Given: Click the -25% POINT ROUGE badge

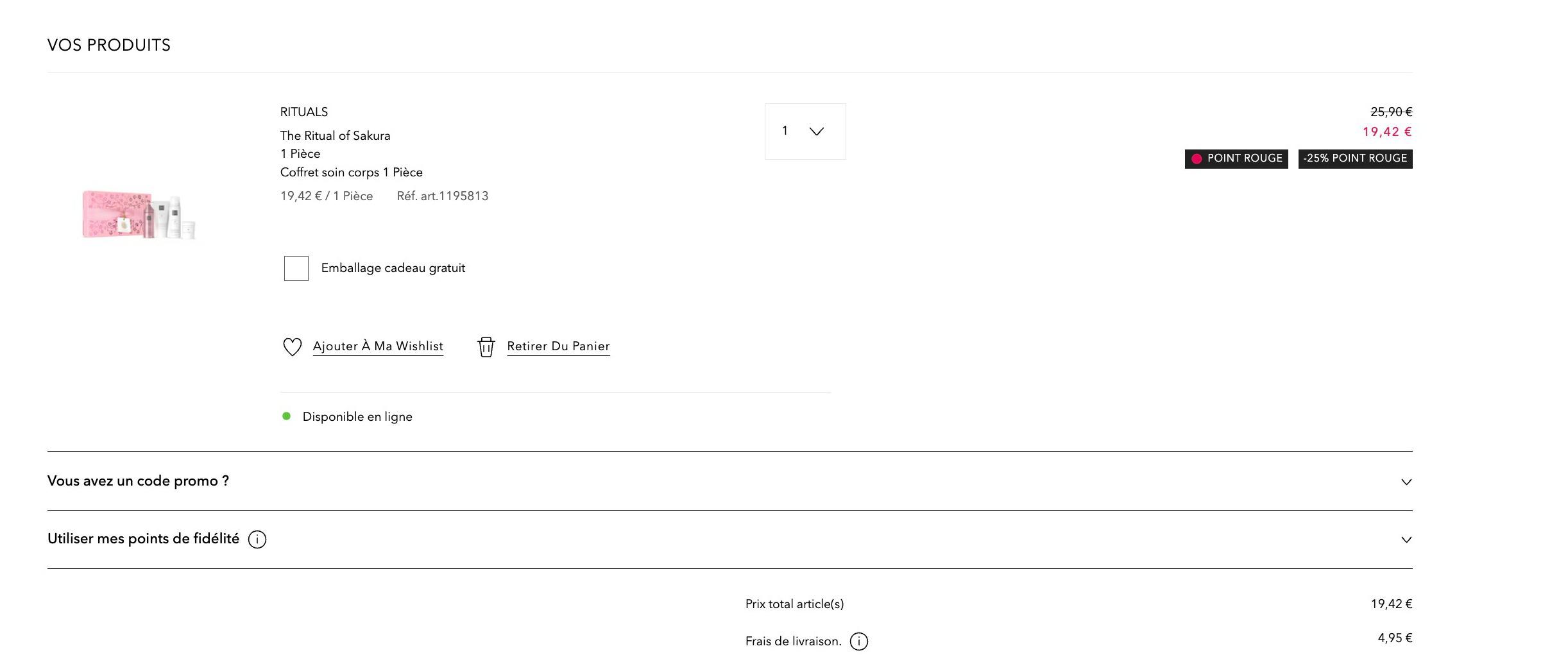Looking at the screenshot, I should point(1355,159).
